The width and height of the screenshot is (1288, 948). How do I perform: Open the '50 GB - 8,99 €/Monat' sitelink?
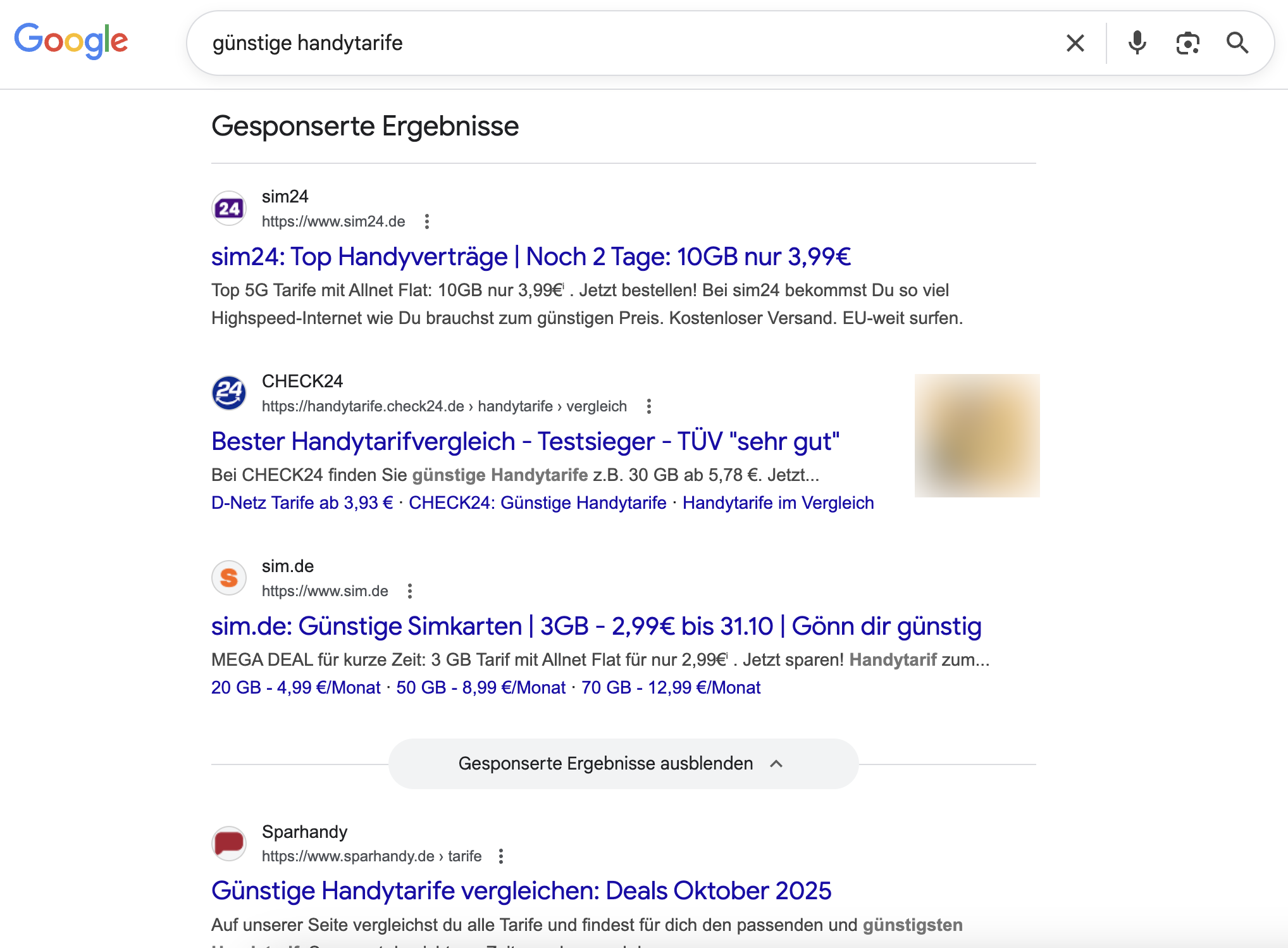coord(481,687)
